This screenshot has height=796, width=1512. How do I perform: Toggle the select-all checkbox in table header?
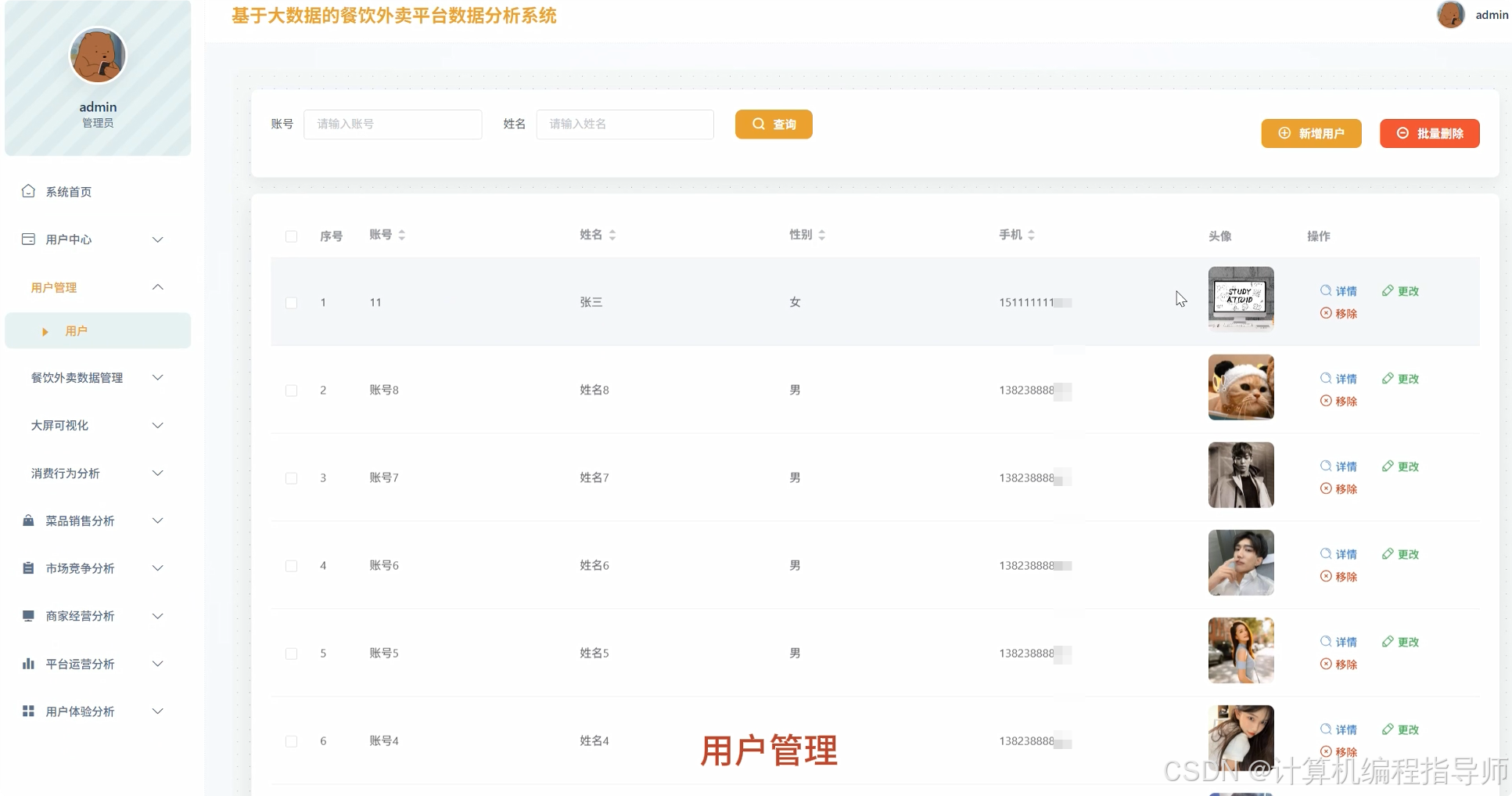[291, 236]
